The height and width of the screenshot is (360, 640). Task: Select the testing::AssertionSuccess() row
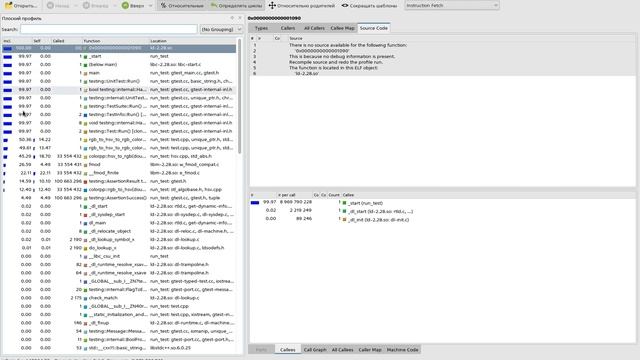119,198
